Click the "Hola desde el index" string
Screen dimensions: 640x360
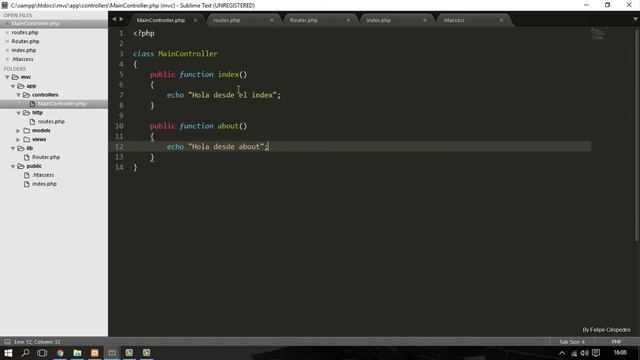click(232, 96)
